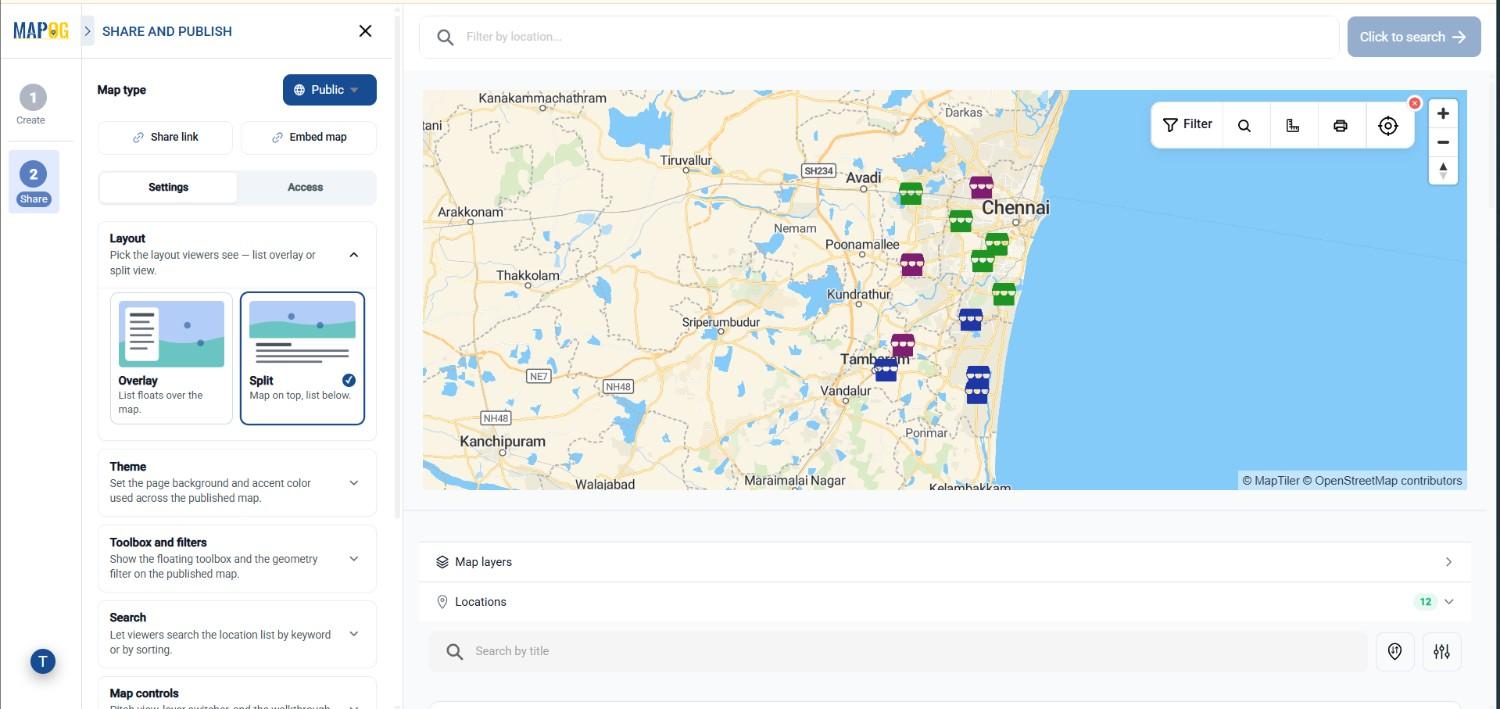Viewport: 1500px width, 709px height.
Task: Open the user avatar T menu
Action: tap(42, 661)
